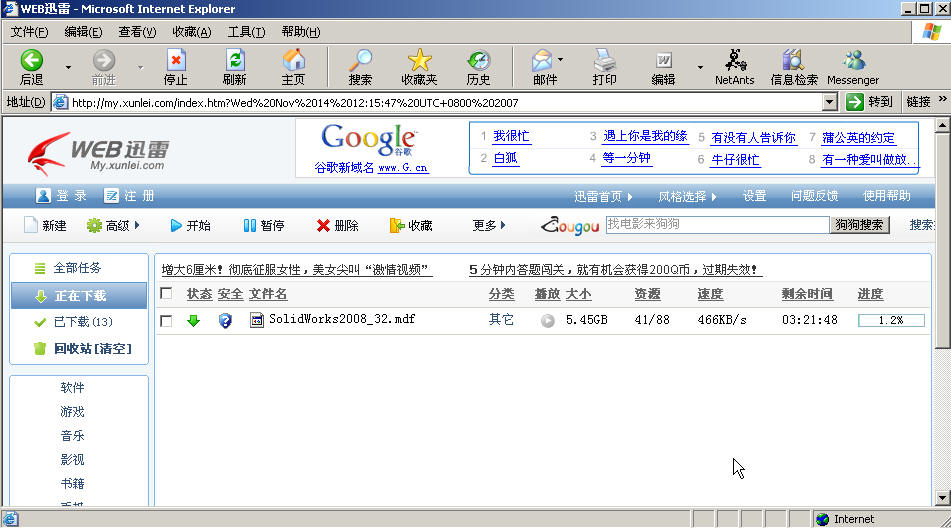Open home page via 主页 icon
951x528 pixels.
coord(294,60)
